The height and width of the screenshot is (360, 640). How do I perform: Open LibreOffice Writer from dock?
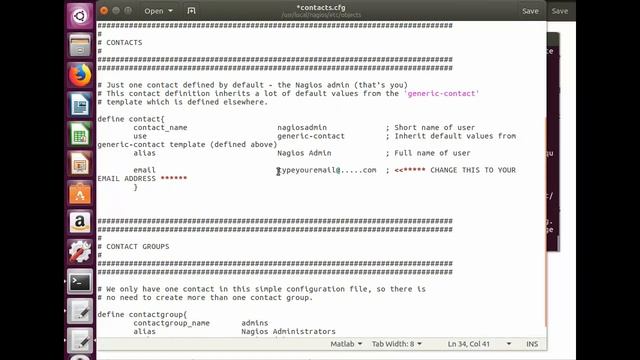[x=80, y=104]
